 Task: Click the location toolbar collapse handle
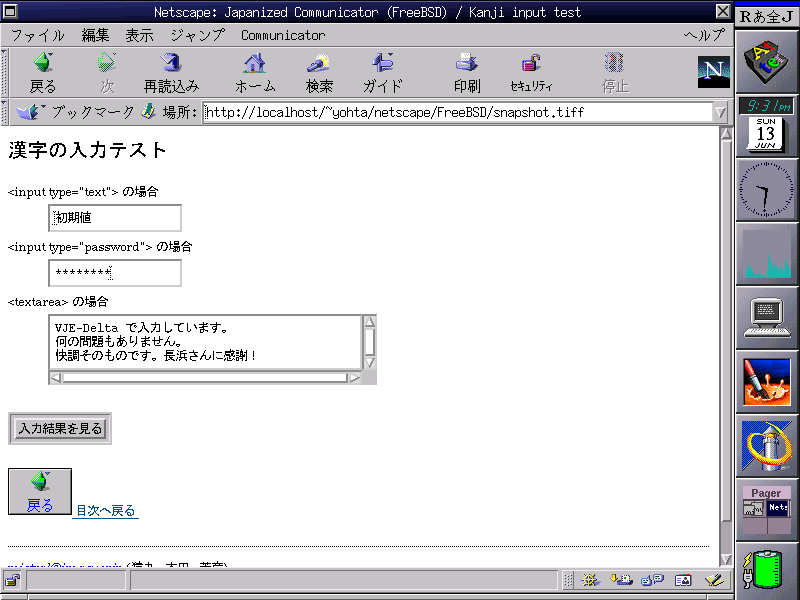pyautogui.click(x=4, y=112)
